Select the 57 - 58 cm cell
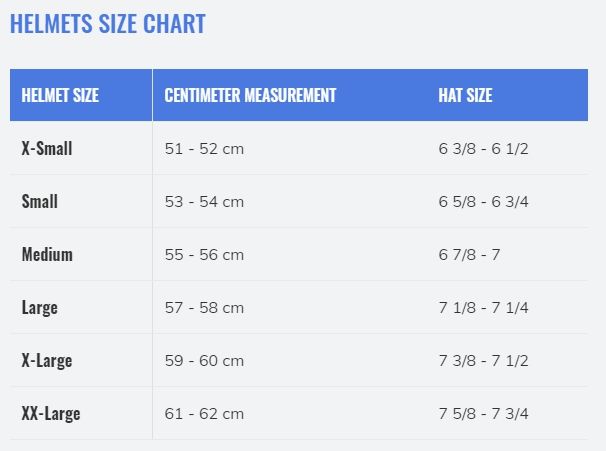Viewport: 606px width, 451px height. coord(204,308)
